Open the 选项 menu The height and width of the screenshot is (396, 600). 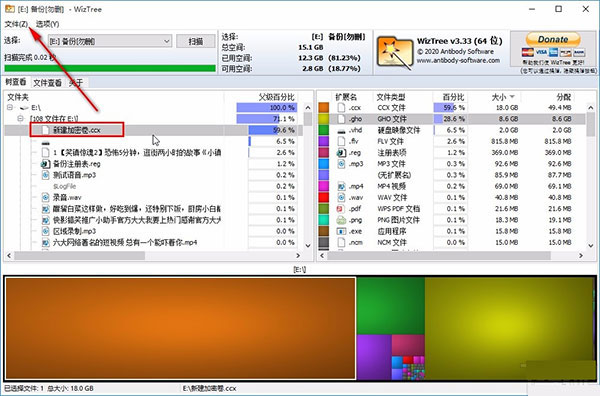(47, 24)
